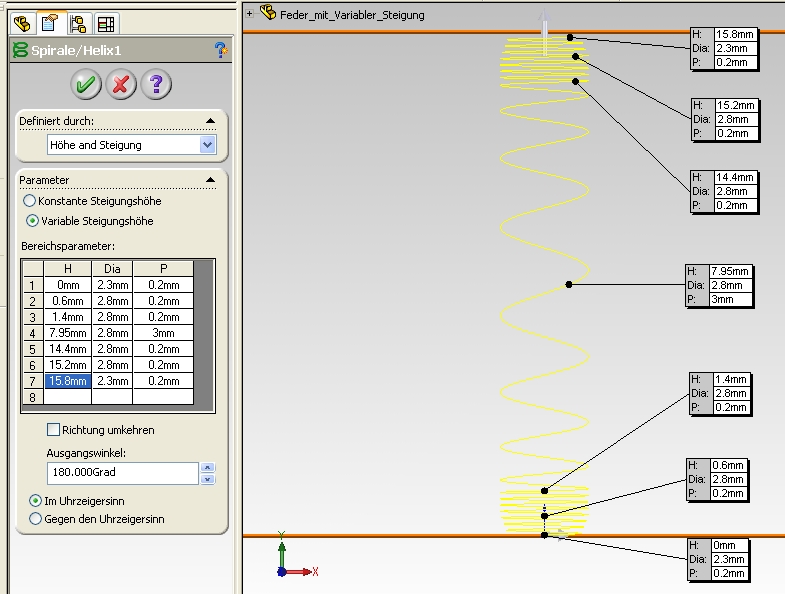This screenshot has width=785, height=594.
Task: Collapse the Definiert durch section
Action: (210, 121)
